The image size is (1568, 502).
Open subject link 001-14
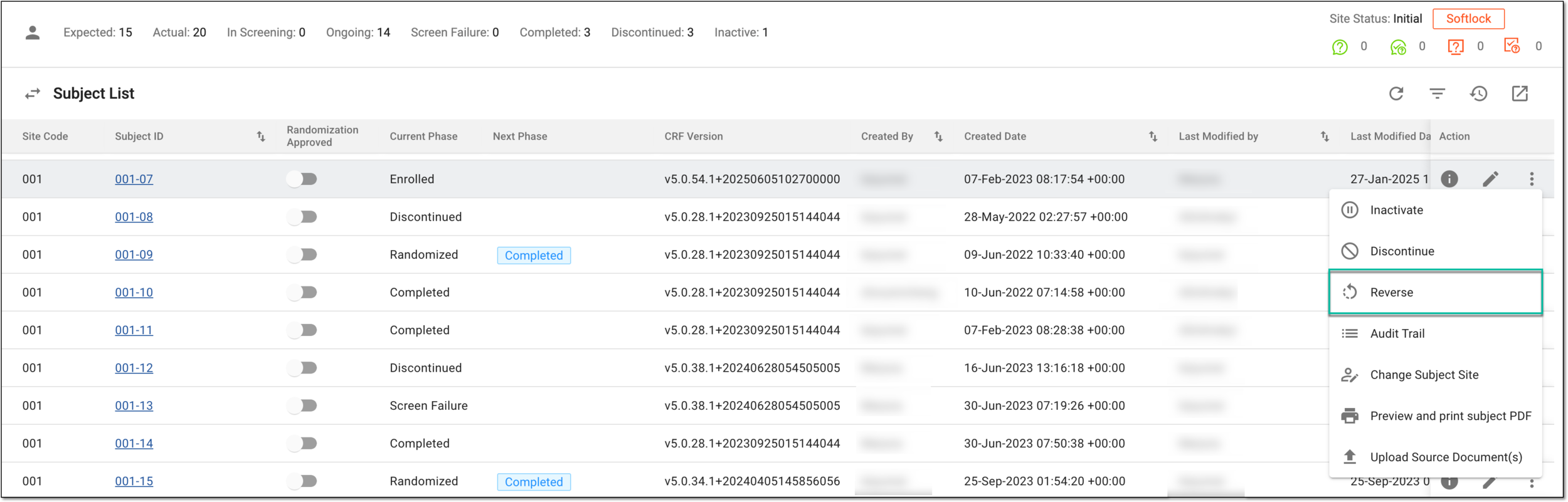134,444
